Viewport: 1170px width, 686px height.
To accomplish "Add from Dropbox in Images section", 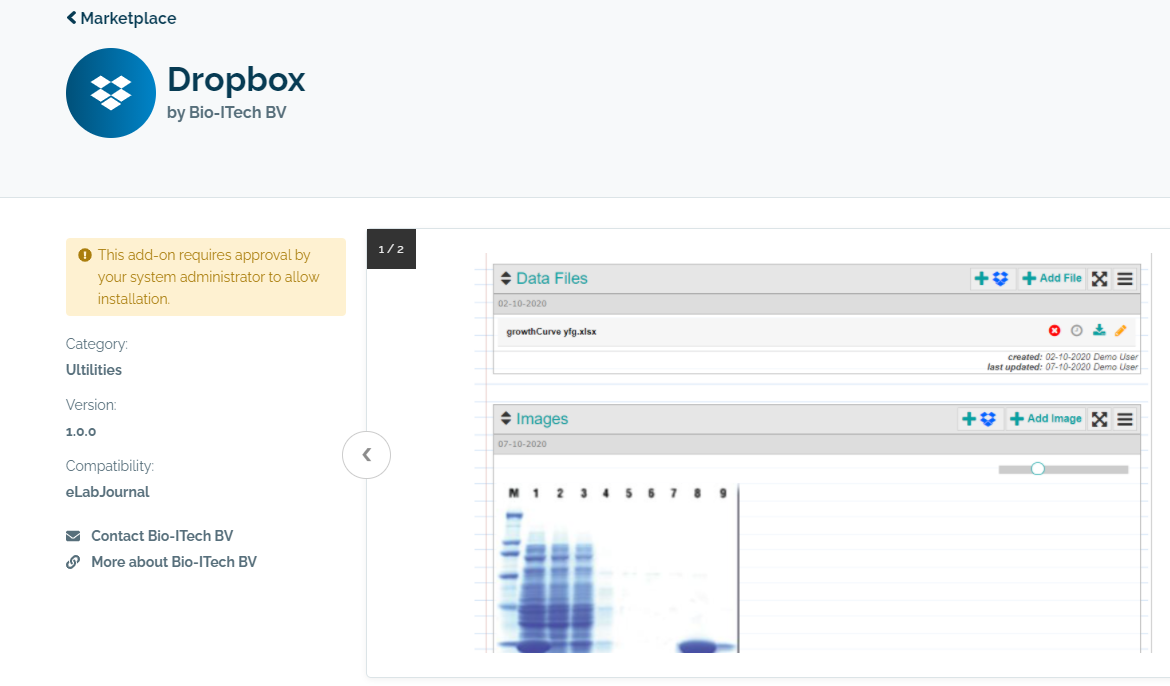I will (980, 419).
